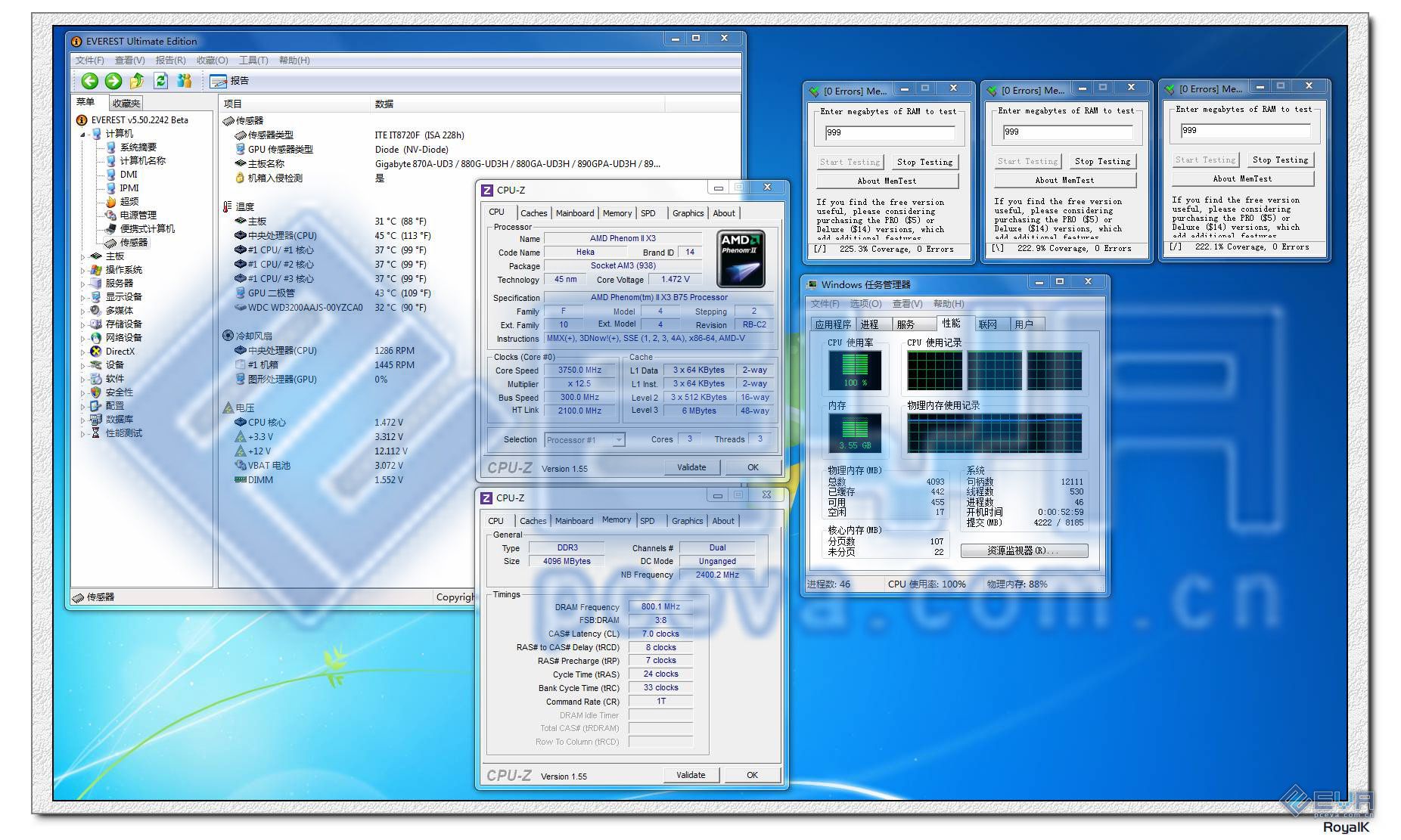Switch to Caches tab in upper CPU-Z

point(533,213)
